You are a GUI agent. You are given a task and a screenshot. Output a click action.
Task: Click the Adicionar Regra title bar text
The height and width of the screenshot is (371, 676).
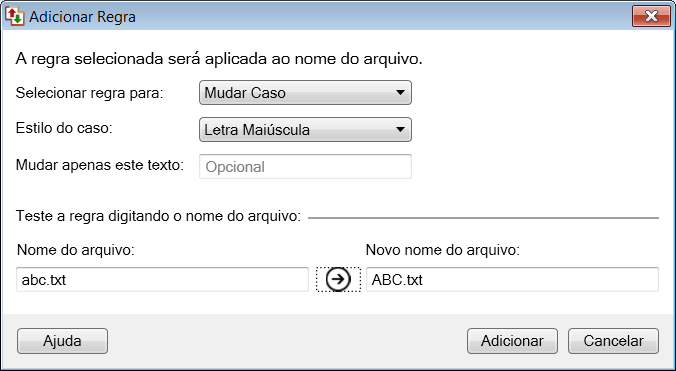coord(82,17)
